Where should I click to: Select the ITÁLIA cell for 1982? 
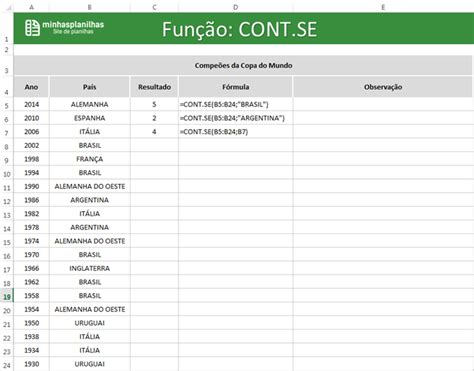(x=89, y=214)
